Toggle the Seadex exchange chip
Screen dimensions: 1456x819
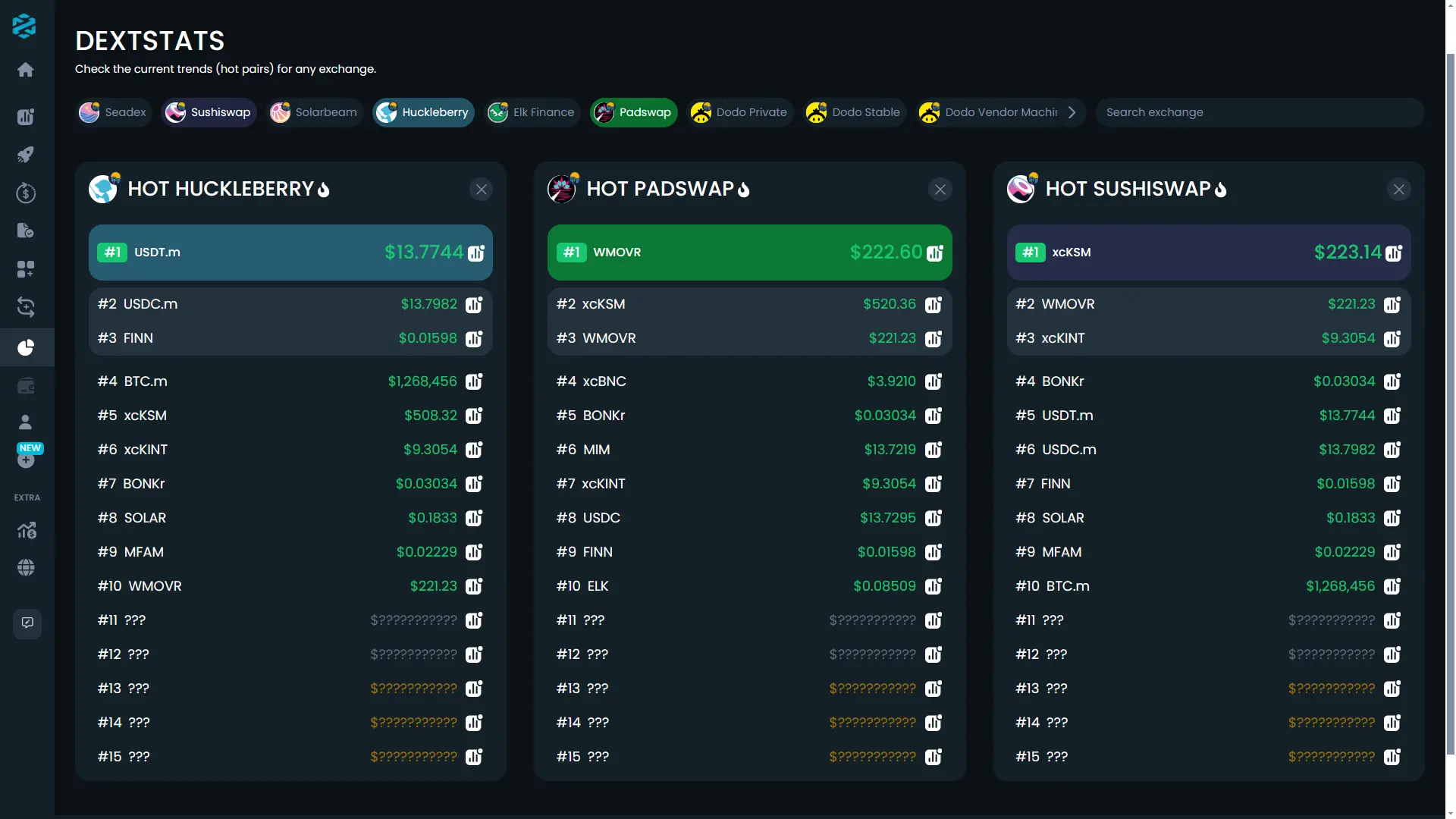pyautogui.click(x=113, y=112)
